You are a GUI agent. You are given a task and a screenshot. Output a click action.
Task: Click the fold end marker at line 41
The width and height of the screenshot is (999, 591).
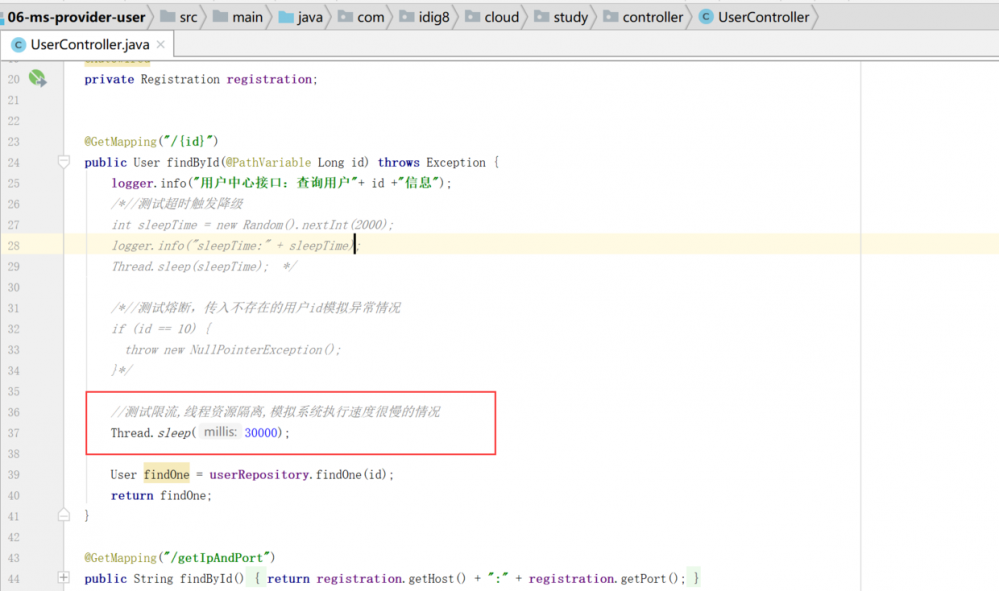point(64,515)
